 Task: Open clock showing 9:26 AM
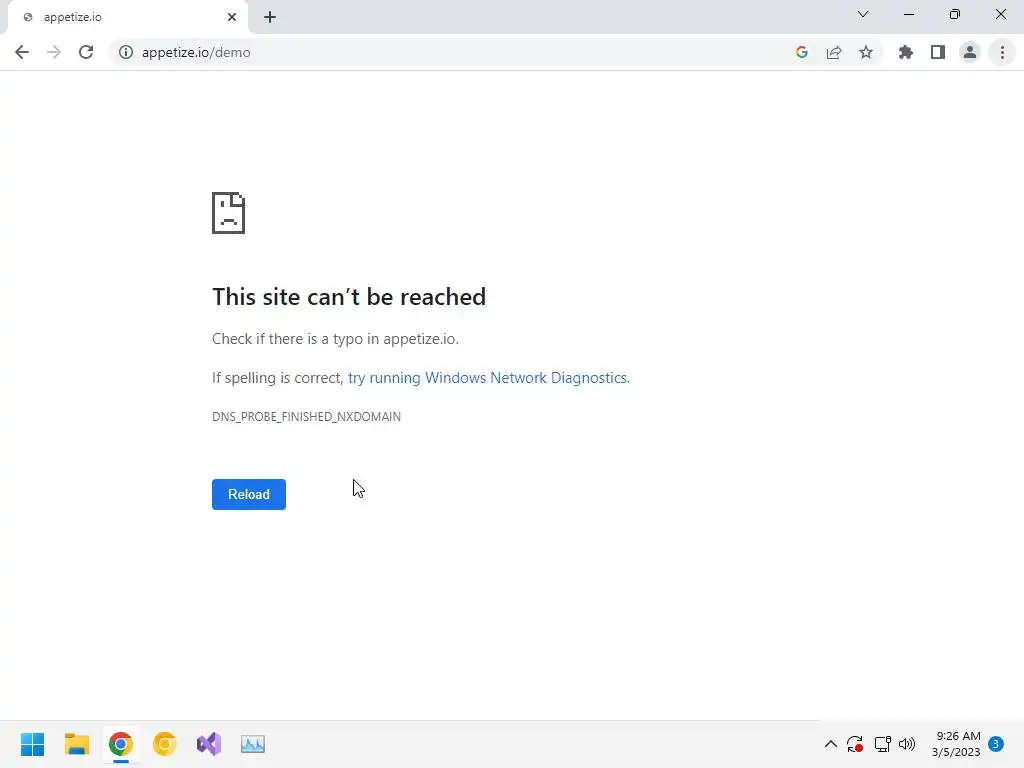(956, 744)
